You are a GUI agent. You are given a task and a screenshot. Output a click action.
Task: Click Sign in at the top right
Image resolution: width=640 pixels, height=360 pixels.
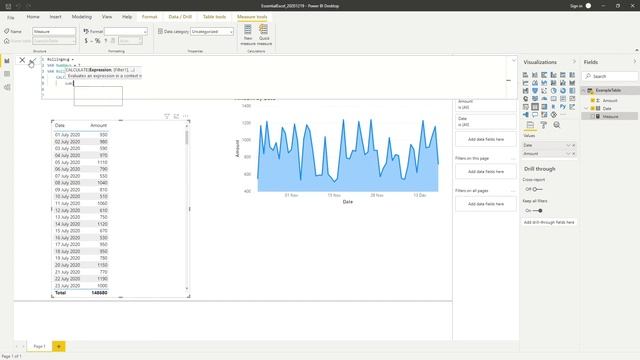(576, 6)
